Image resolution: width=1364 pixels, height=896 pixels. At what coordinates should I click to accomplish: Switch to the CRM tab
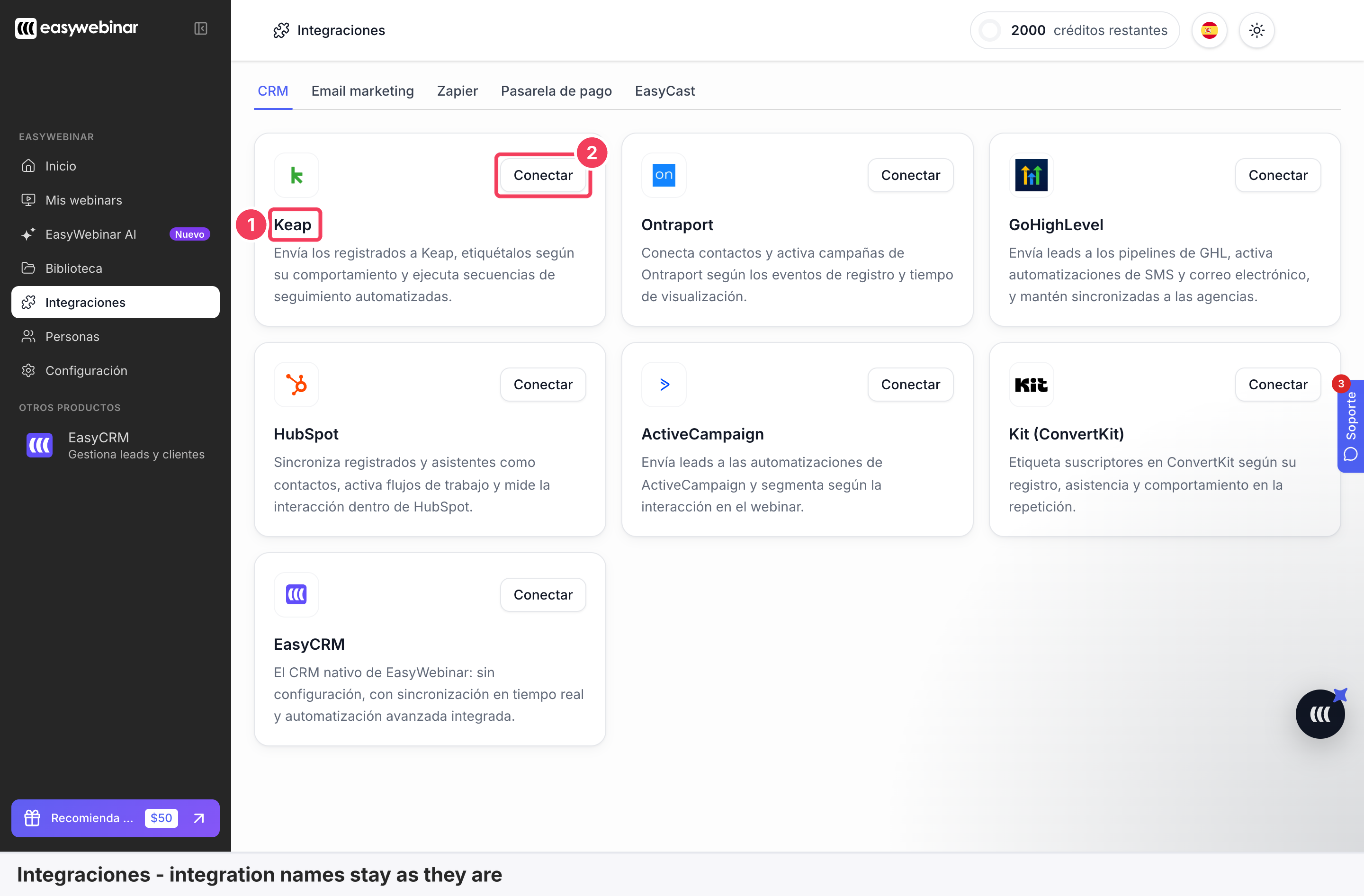[x=273, y=91]
